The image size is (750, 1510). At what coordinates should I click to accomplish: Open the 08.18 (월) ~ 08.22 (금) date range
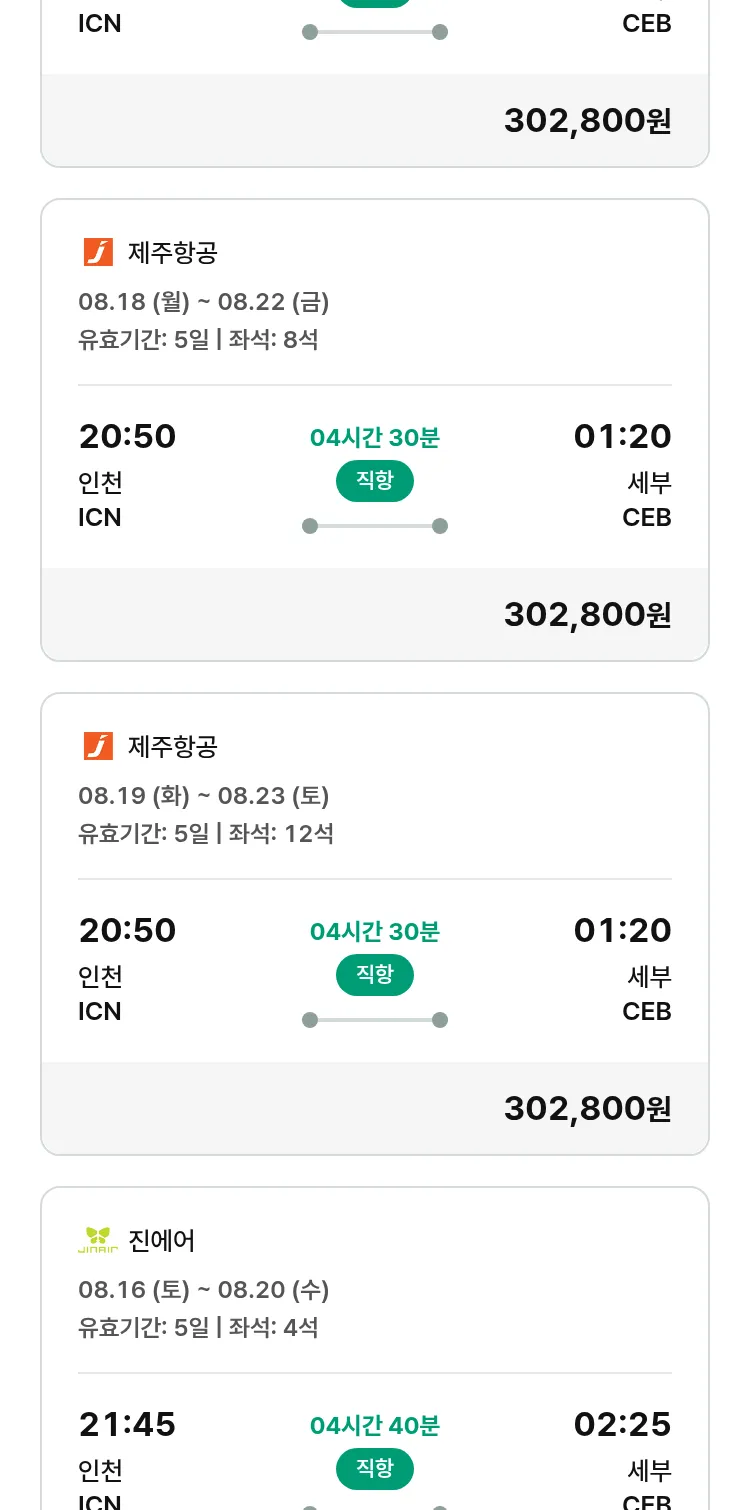(204, 301)
